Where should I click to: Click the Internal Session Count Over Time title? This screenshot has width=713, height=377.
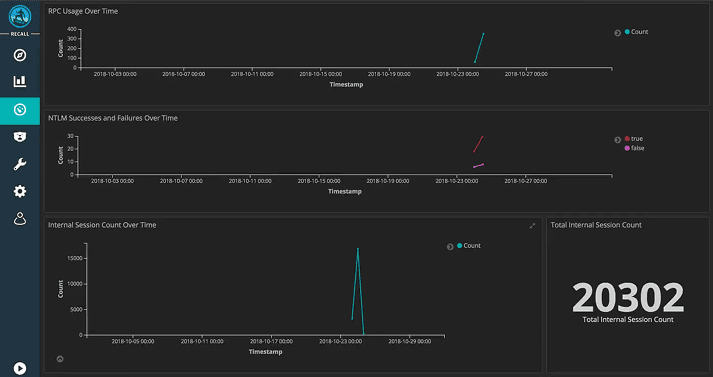click(102, 225)
